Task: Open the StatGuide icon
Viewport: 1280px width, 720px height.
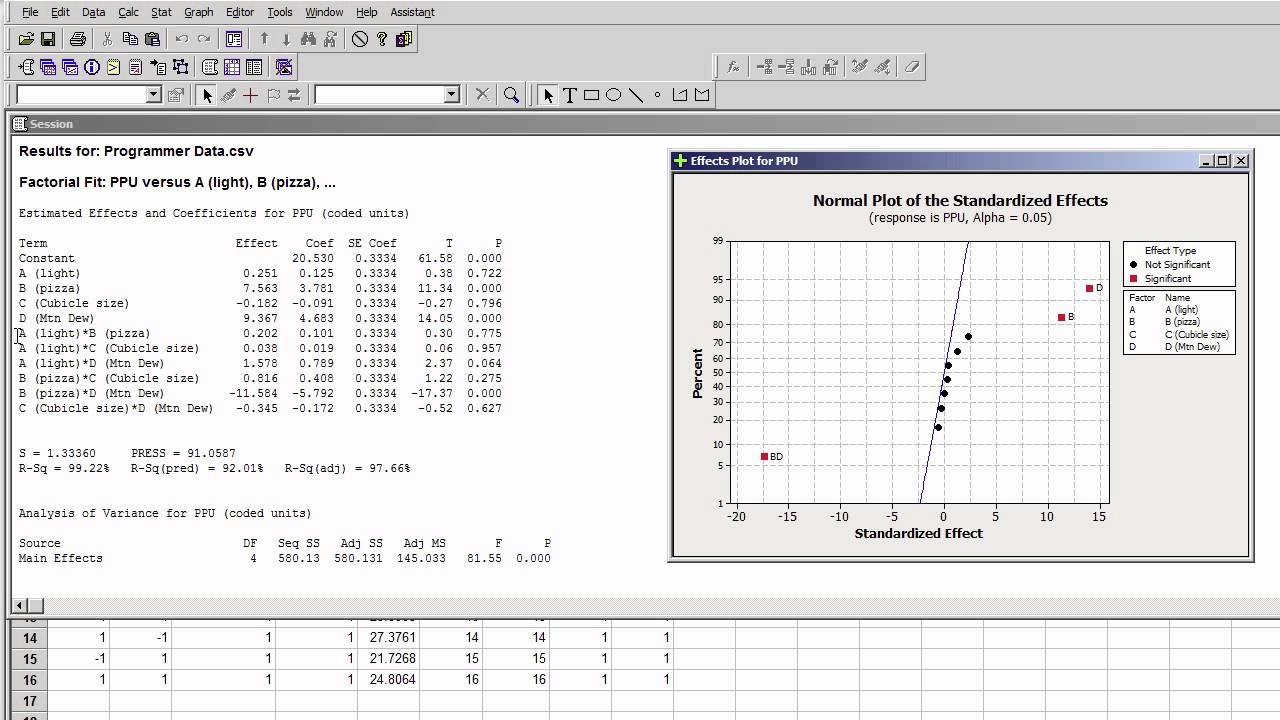Action: pos(404,39)
